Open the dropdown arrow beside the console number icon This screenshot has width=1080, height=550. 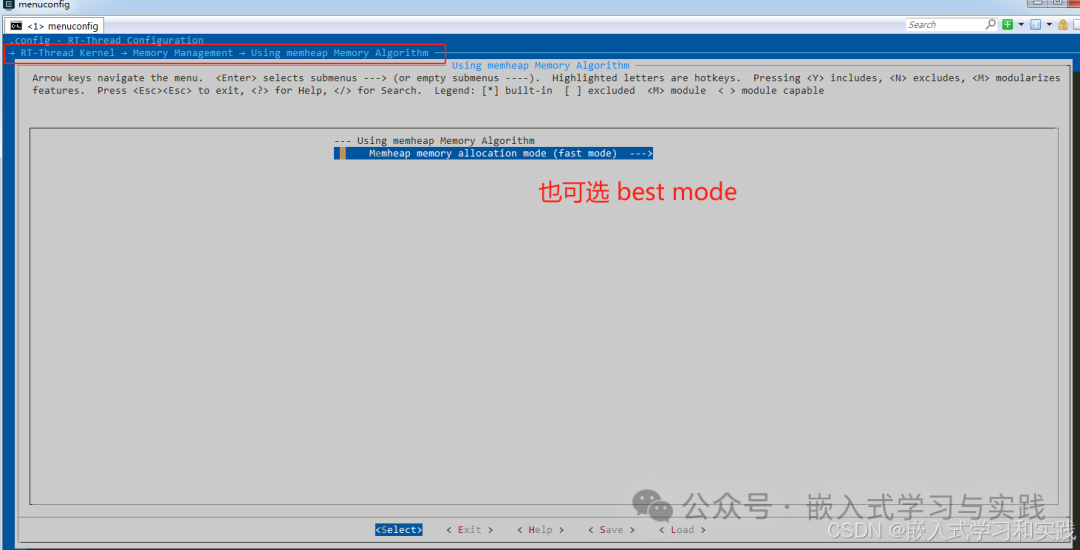coord(1048,25)
